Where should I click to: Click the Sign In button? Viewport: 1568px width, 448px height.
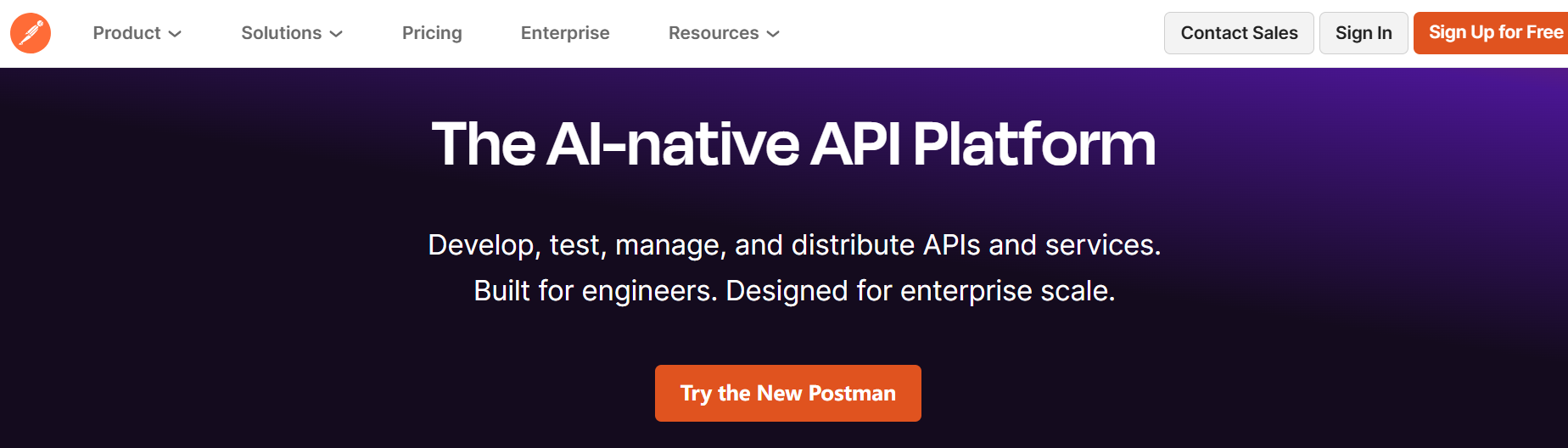coord(1364,33)
